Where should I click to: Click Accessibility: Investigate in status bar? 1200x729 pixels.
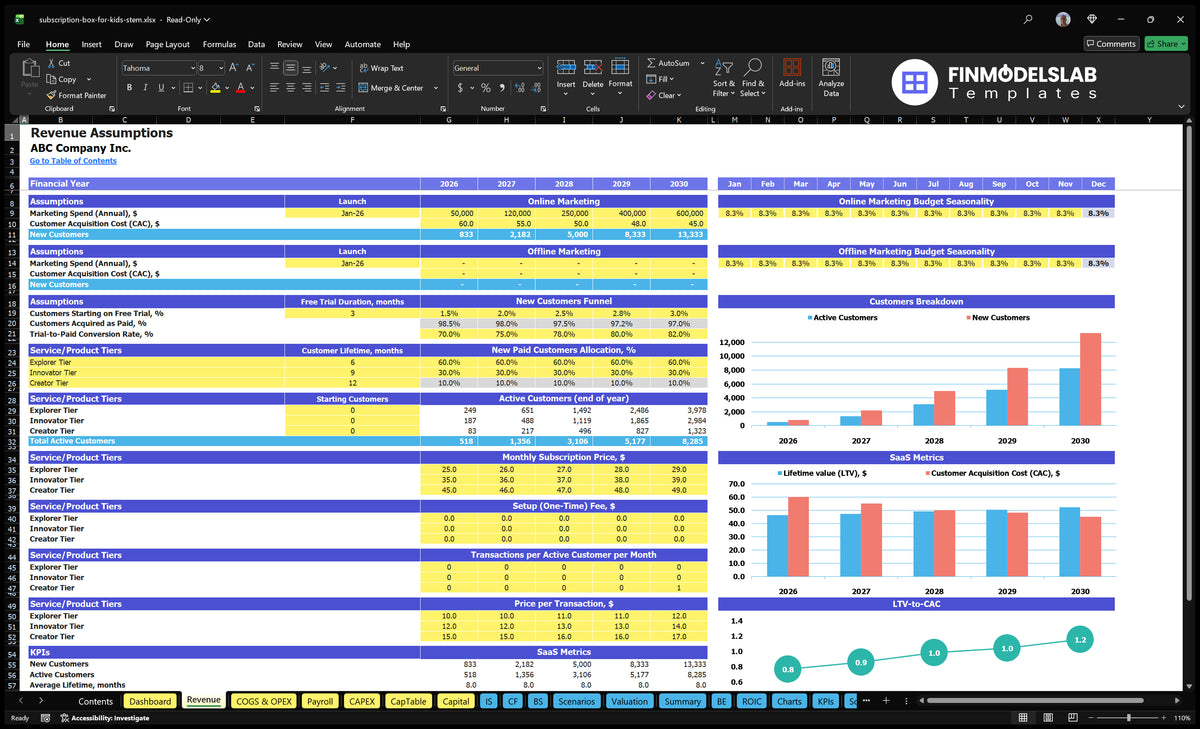(x=106, y=718)
